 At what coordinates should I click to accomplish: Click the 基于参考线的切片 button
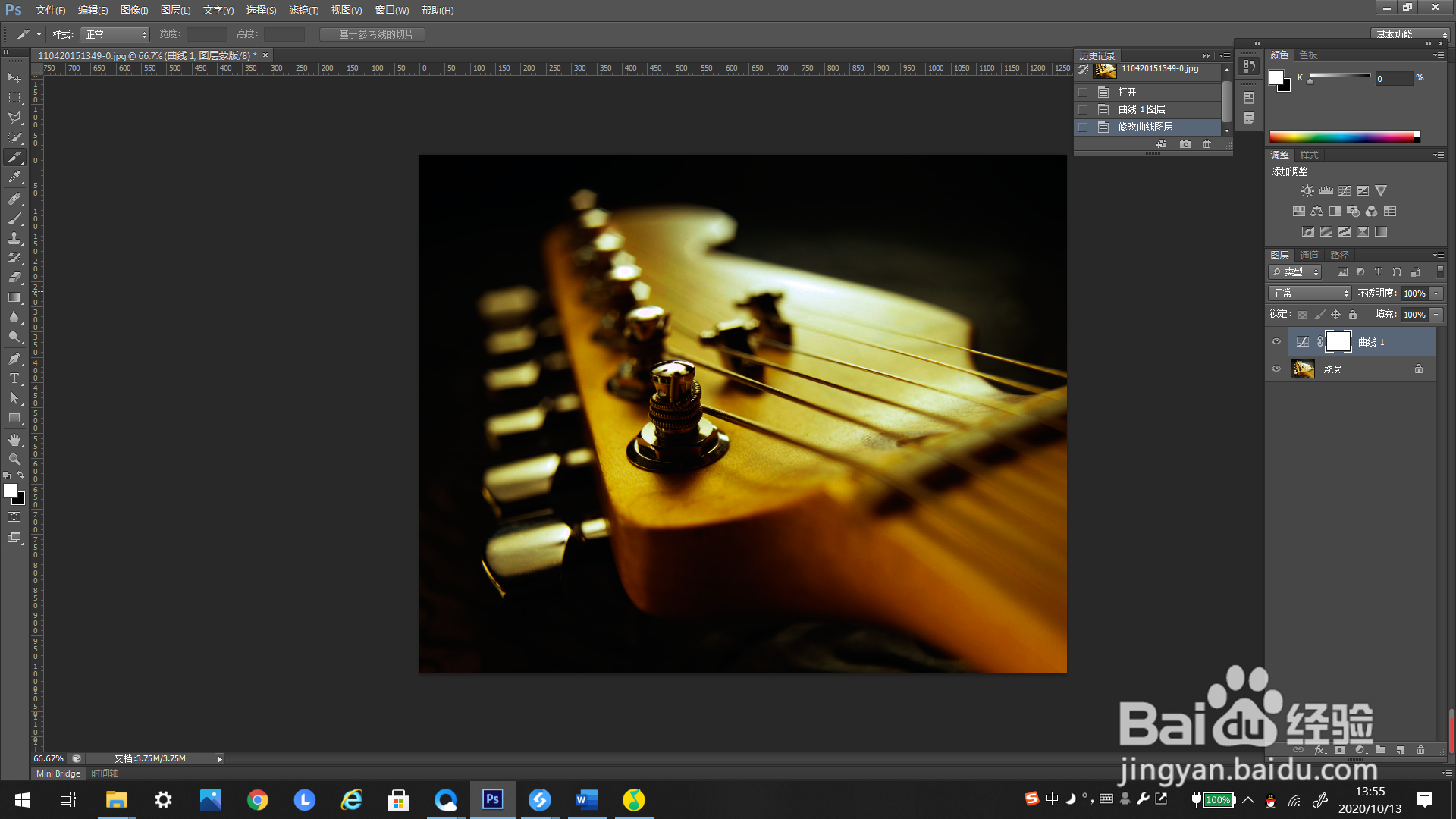click(x=372, y=35)
